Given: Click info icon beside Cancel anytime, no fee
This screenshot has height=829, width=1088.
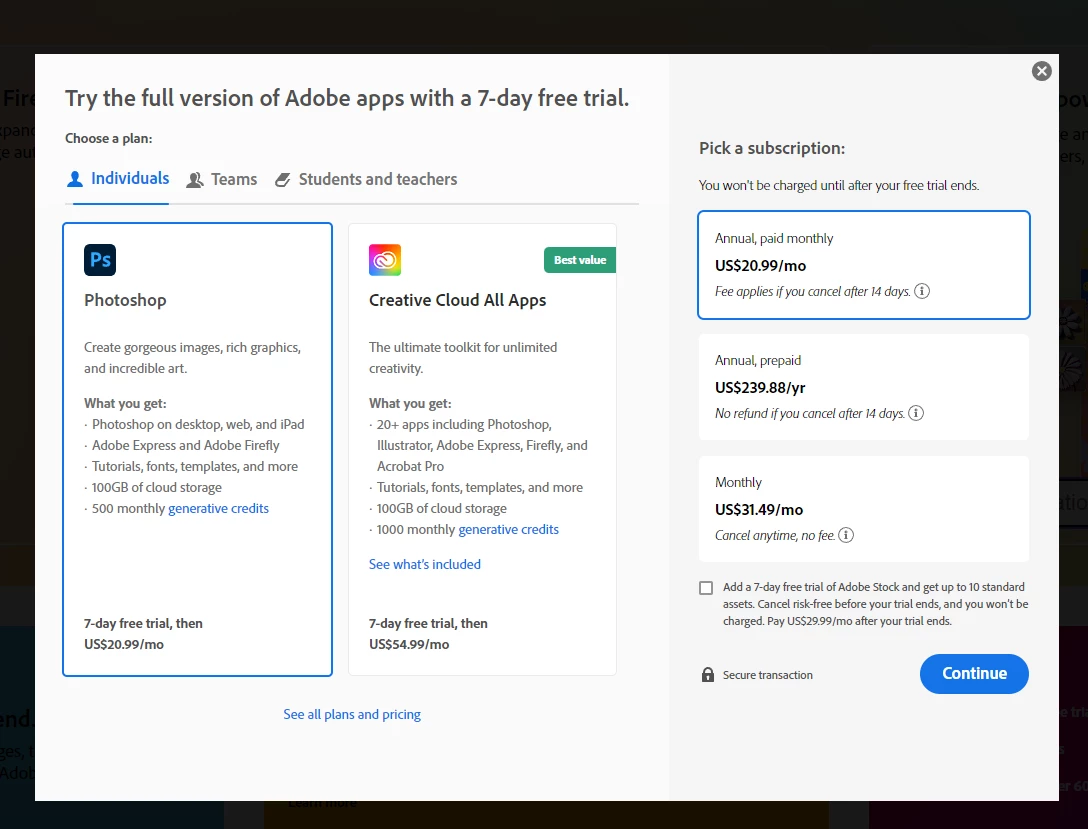Looking at the screenshot, I should (x=846, y=536).
